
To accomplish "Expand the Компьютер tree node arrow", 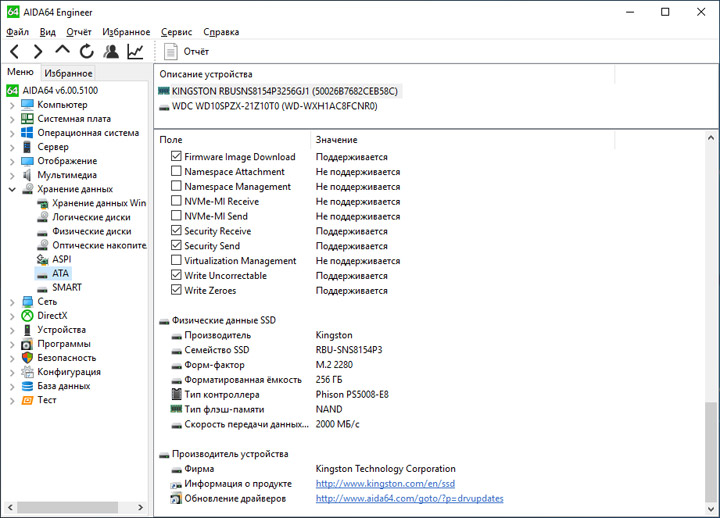I will tap(12, 105).
